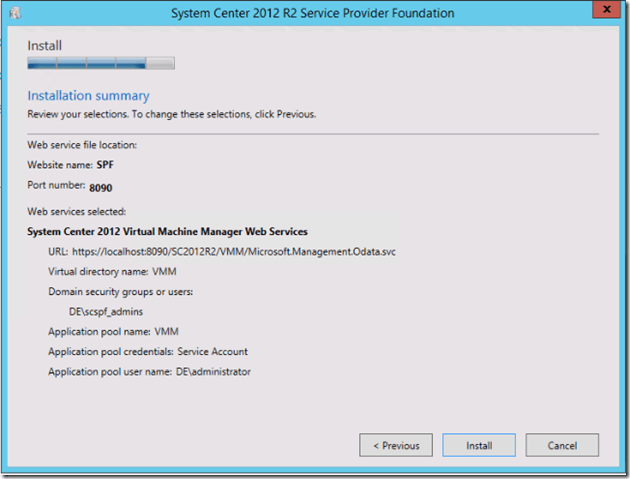Cancel the setup wizard

click(561, 445)
